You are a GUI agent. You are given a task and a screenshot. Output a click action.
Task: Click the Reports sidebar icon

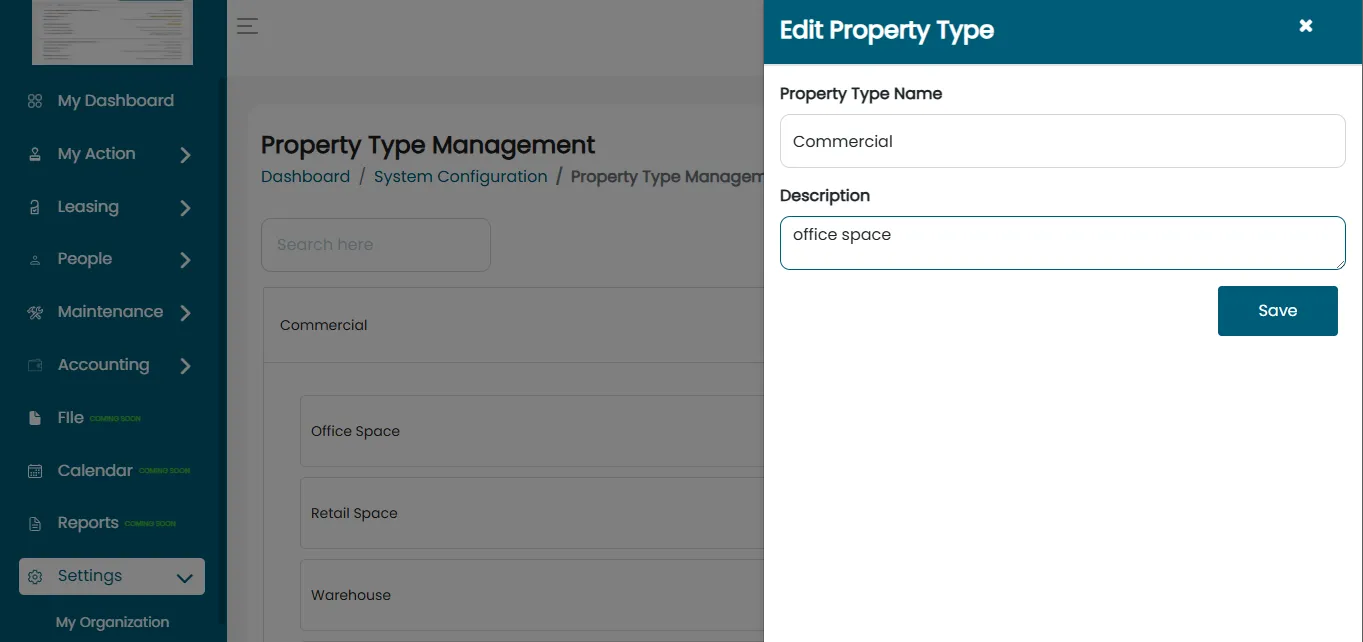[35, 523]
